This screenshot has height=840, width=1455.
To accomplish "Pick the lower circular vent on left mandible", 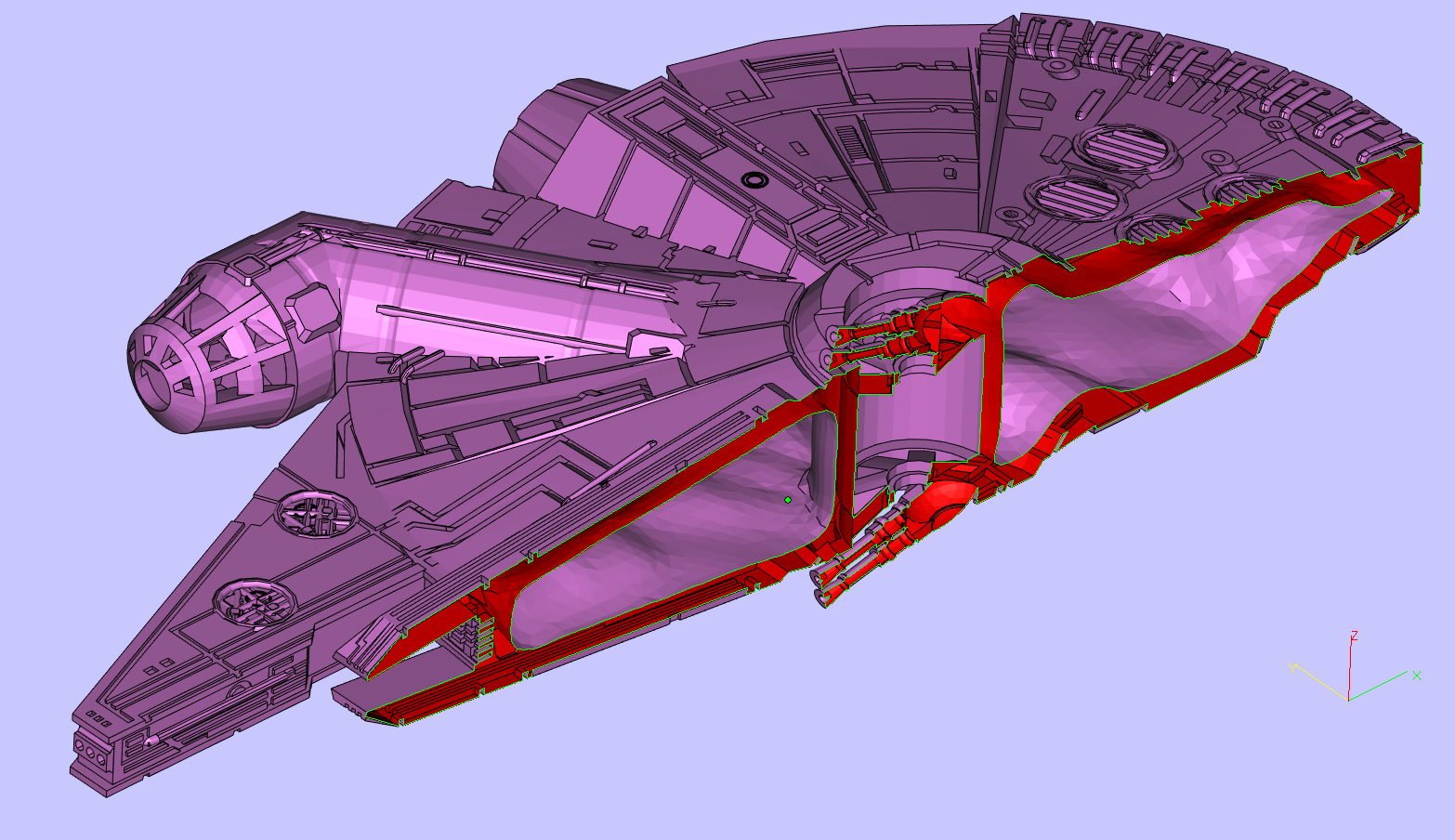I will tap(254, 604).
